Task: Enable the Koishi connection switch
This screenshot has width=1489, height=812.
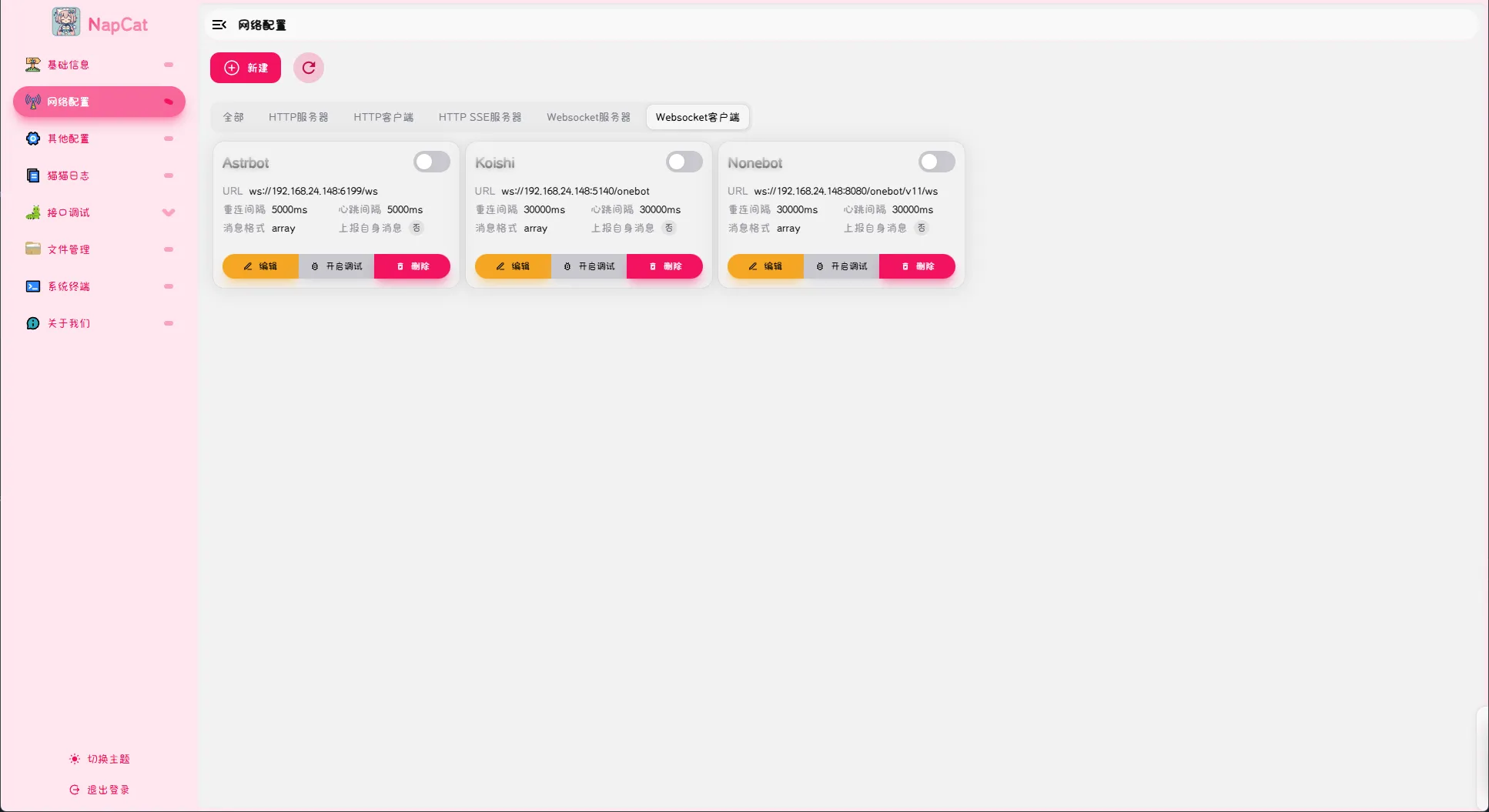Action: [x=684, y=162]
